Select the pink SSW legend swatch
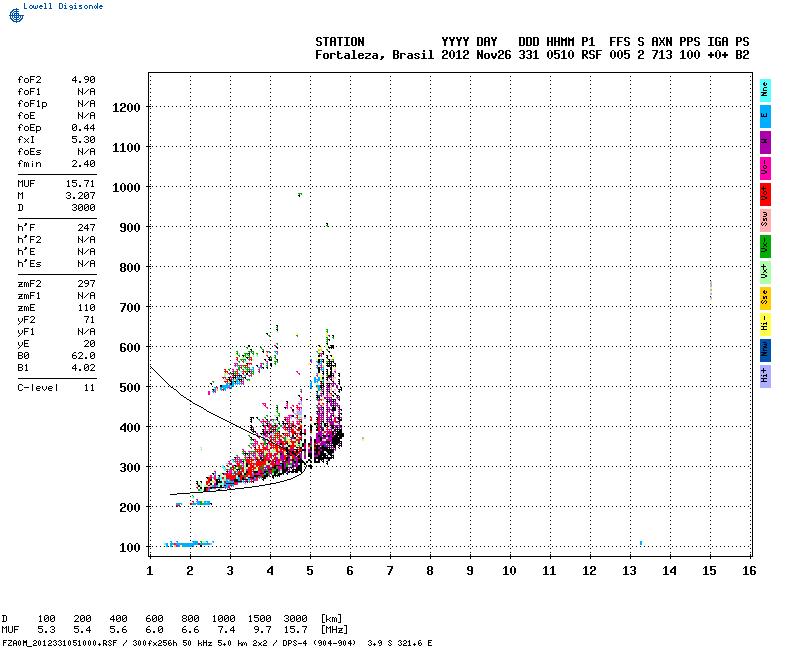The image size is (800, 650). click(x=765, y=220)
